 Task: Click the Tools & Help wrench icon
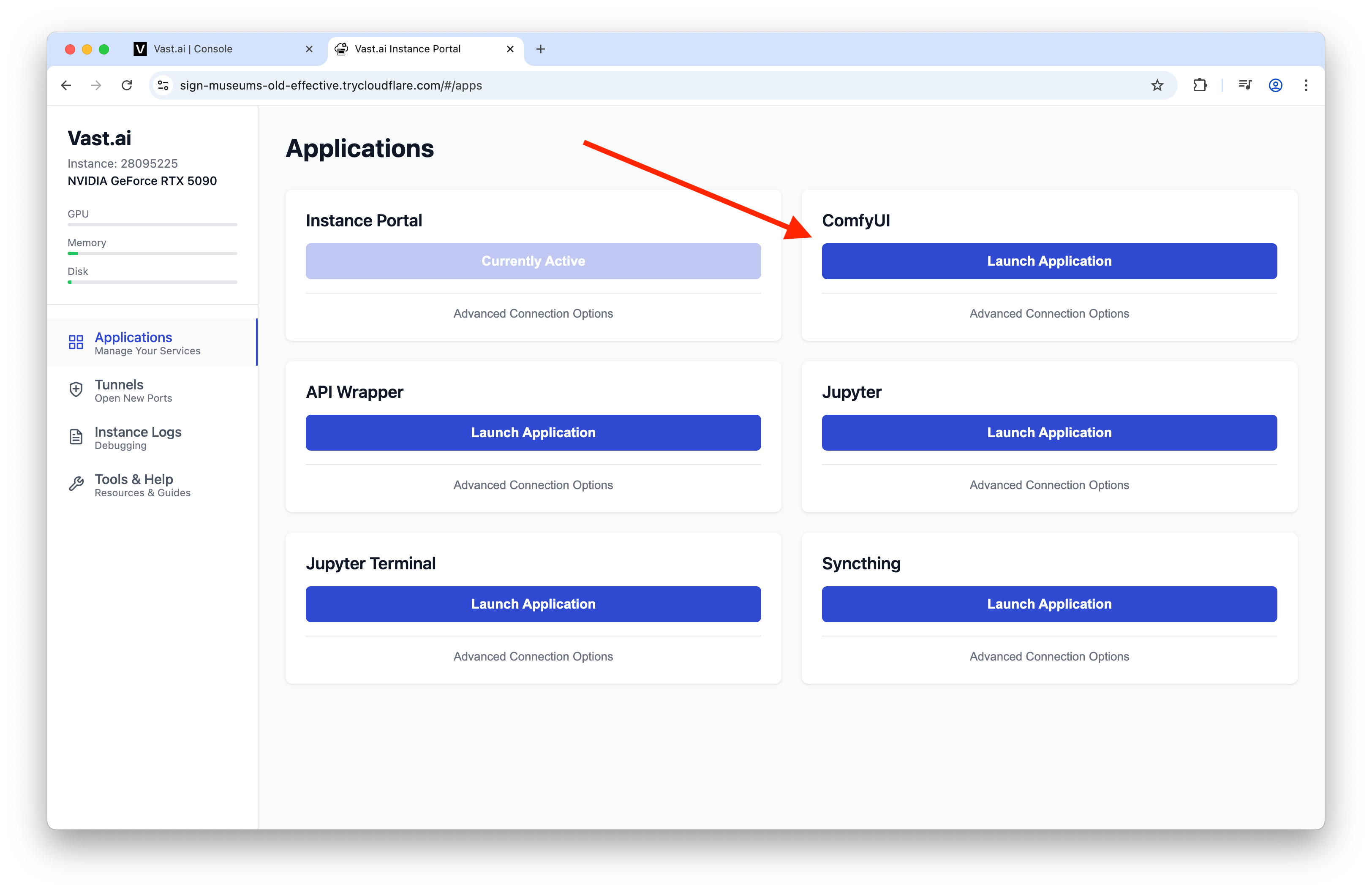pos(76,484)
